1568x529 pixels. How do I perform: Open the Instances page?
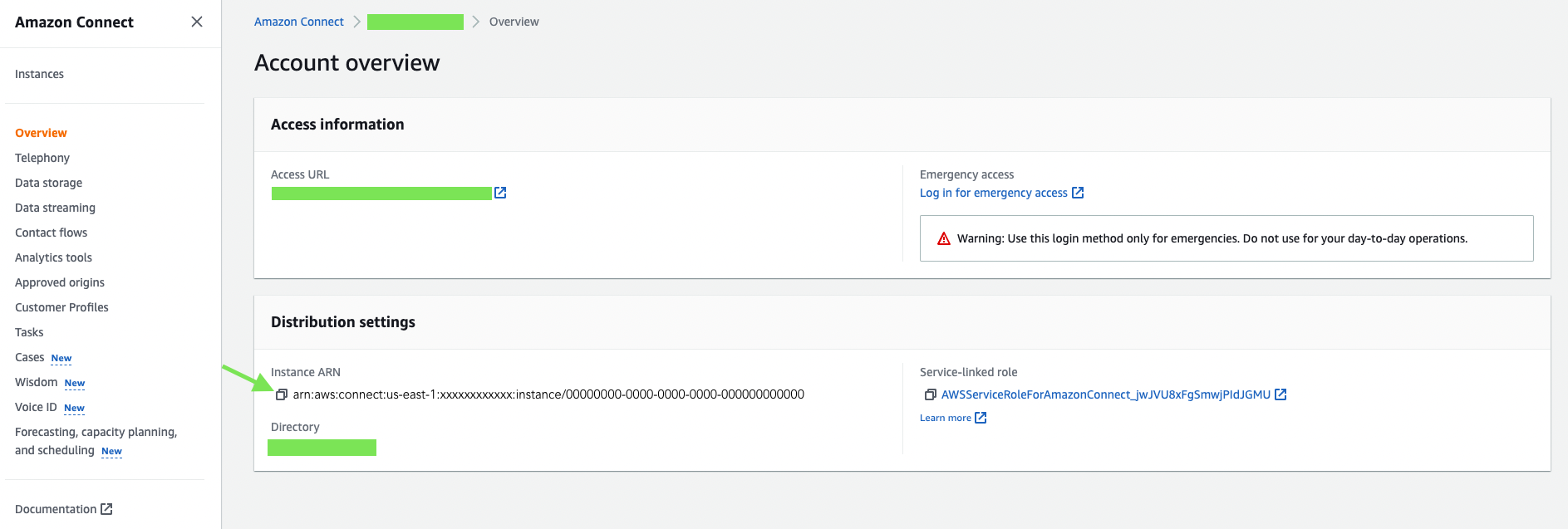(39, 74)
